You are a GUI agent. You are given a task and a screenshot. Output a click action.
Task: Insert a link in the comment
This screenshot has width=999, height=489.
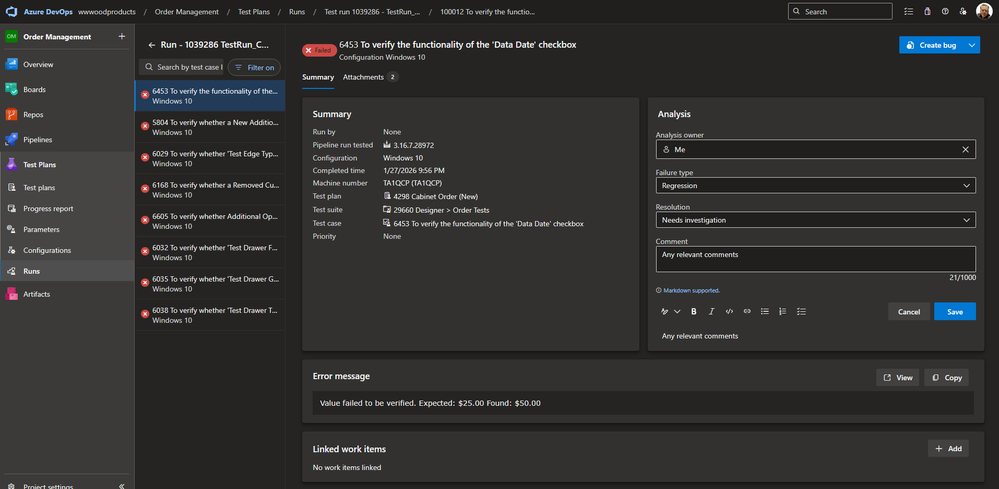tap(747, 311)
